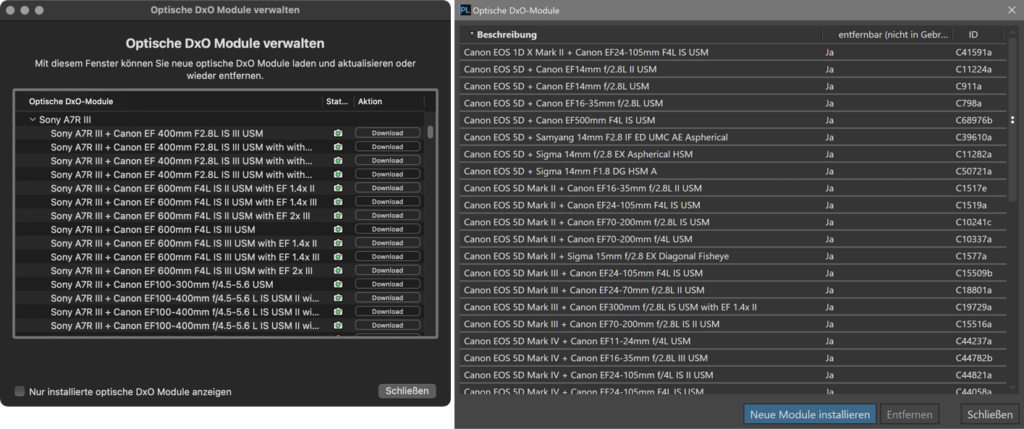The image size is (1024, 429).
Task: Download the EF100-300mm f/4.5-5.6 USM module
Action: click(387, 284)
